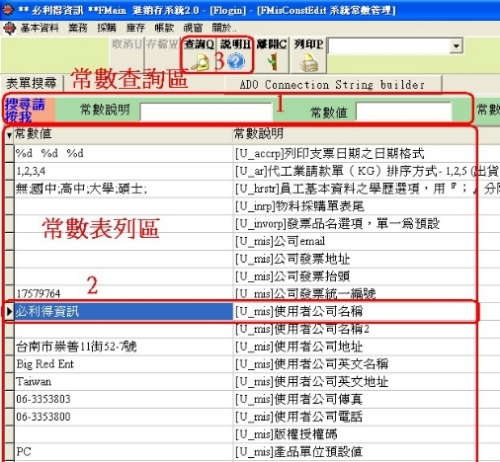Image resolution: width=500 pixels, height=462 pixels.
Task: Open the 庫存 menu
Action: (x=135, y=28)
